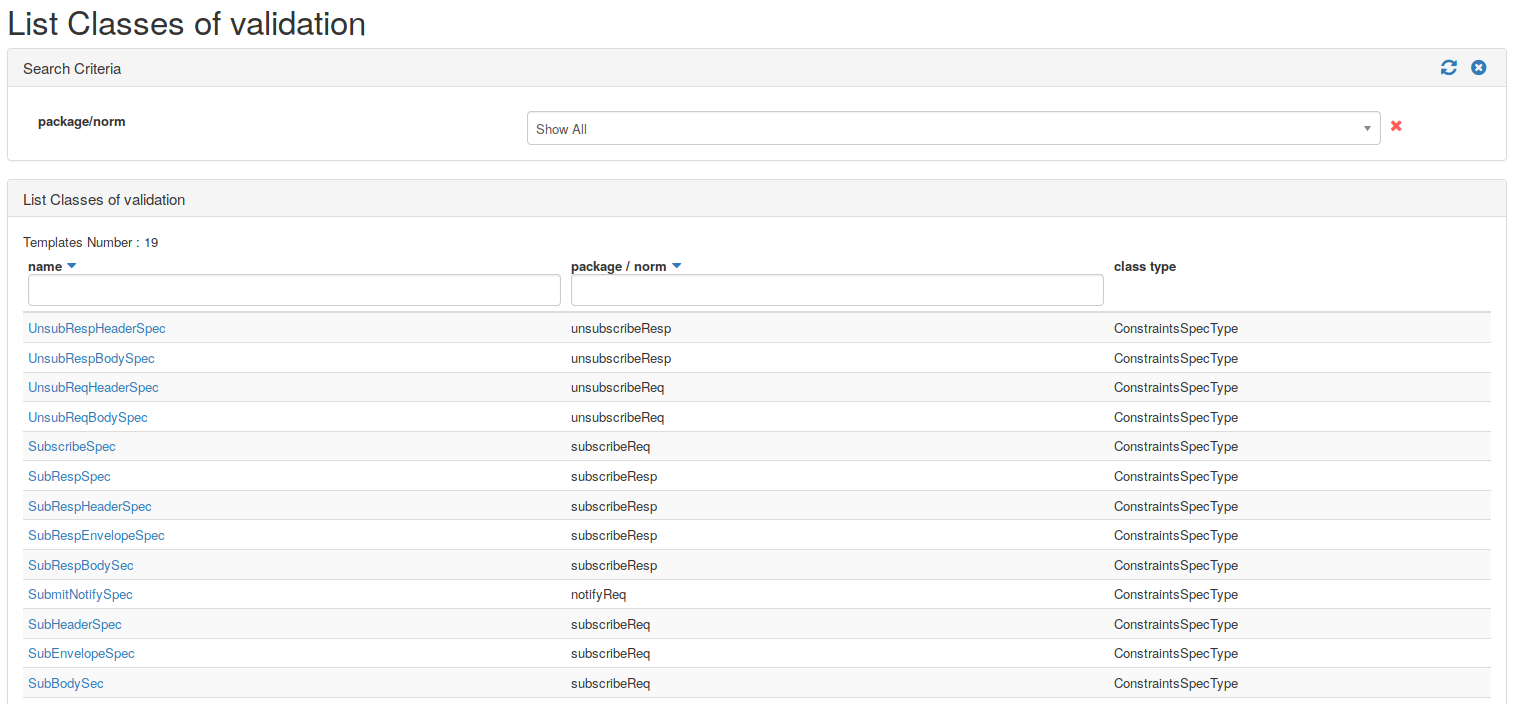Open SubBodySec link for subscribeReq
Screen dimensions: 1519x704
pyautogui.click(x=66, y=683)
